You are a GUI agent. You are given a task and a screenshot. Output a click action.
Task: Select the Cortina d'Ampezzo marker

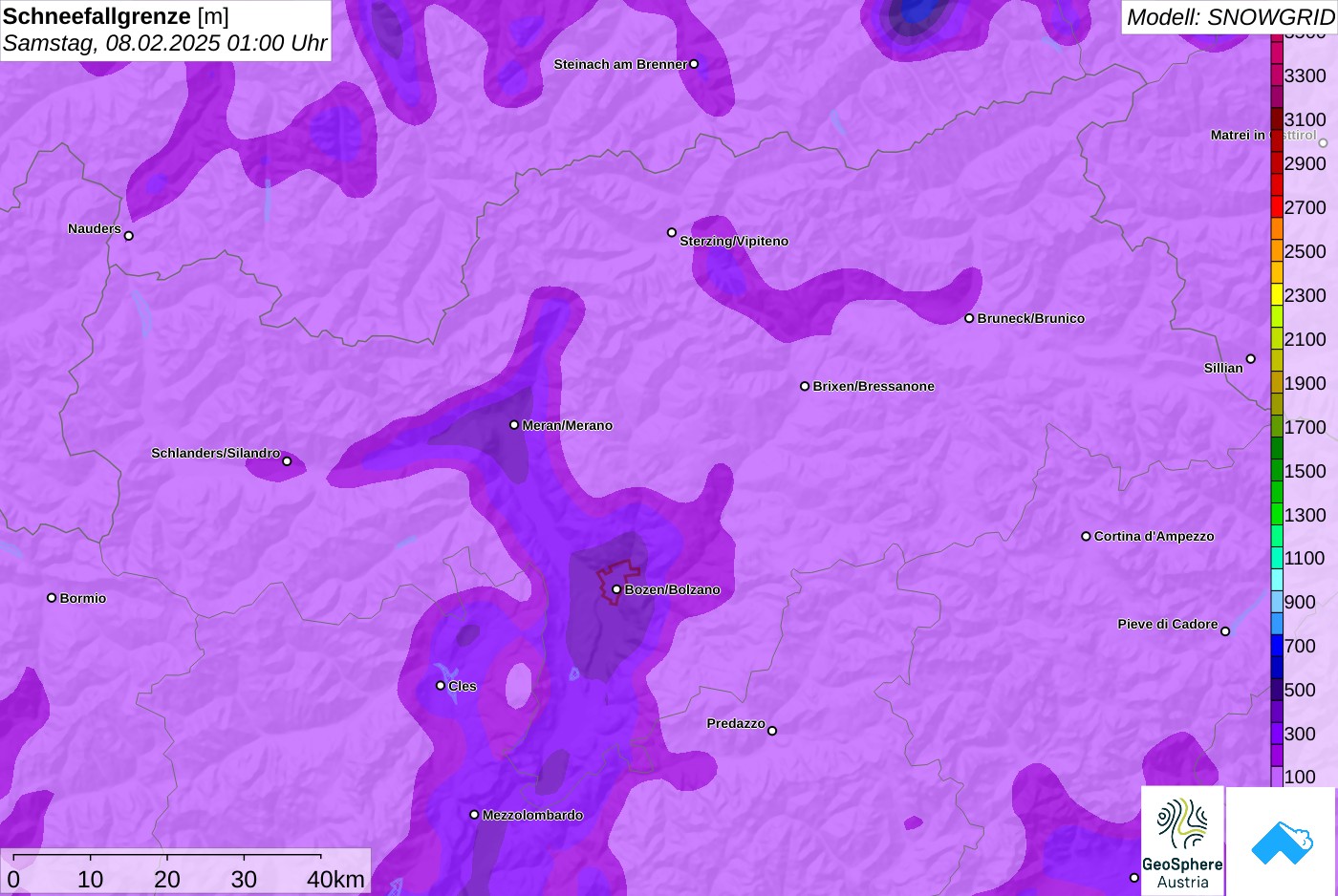point(1086,536)
